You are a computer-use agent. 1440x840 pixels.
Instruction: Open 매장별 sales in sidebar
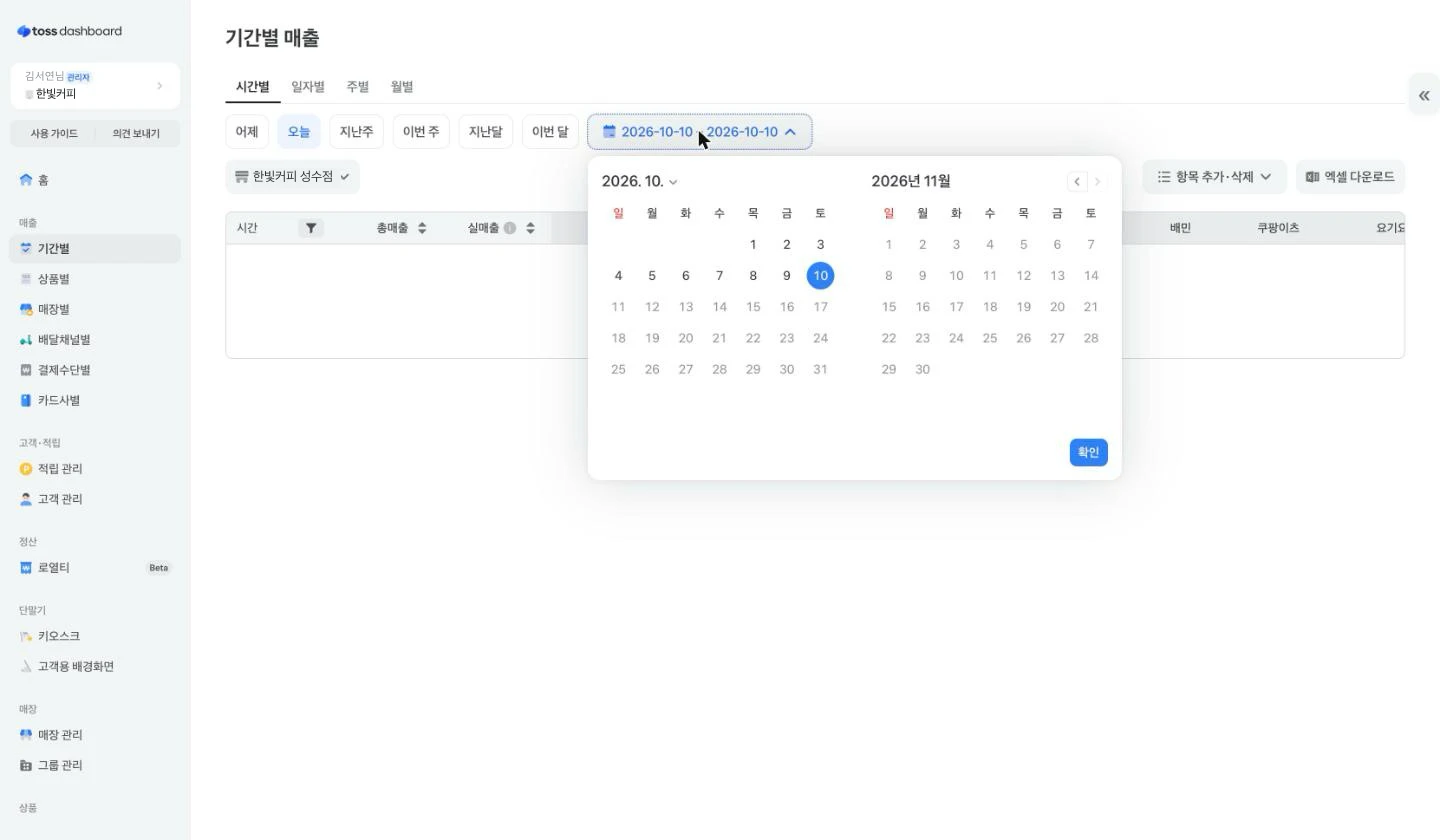pyautogui.click(x=95, y=309)
